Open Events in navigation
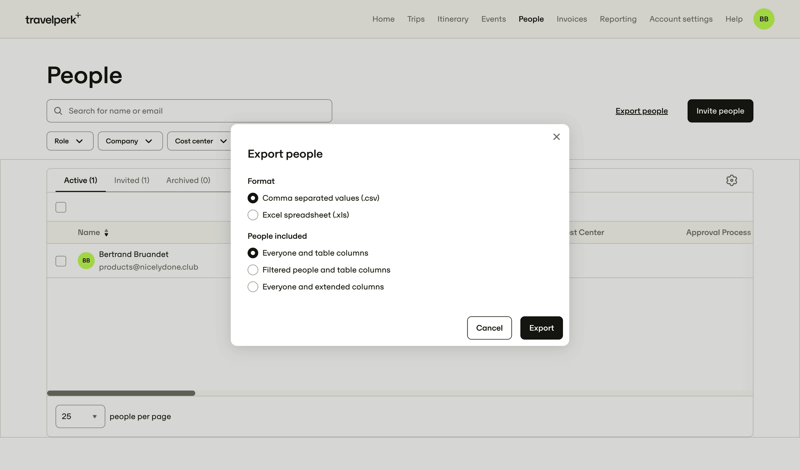Viewport: 800px width, 470px height. [x=493, y=19]
